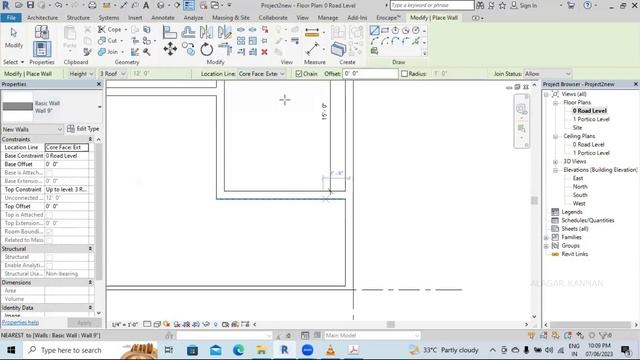The image size is (640, 360).
Task: Click the Trim/Extend to Corner icon
Action: click(225, 49)
